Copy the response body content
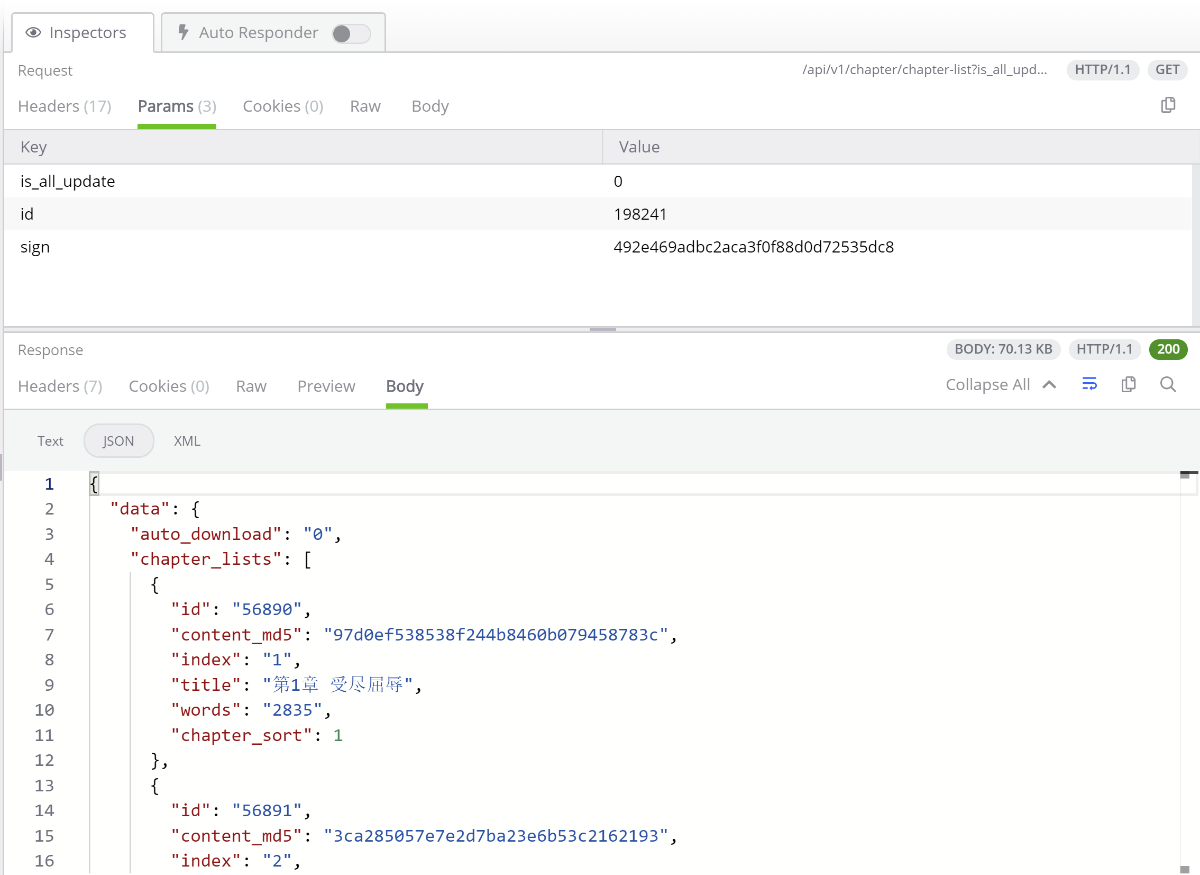 tap(1129, 384)
